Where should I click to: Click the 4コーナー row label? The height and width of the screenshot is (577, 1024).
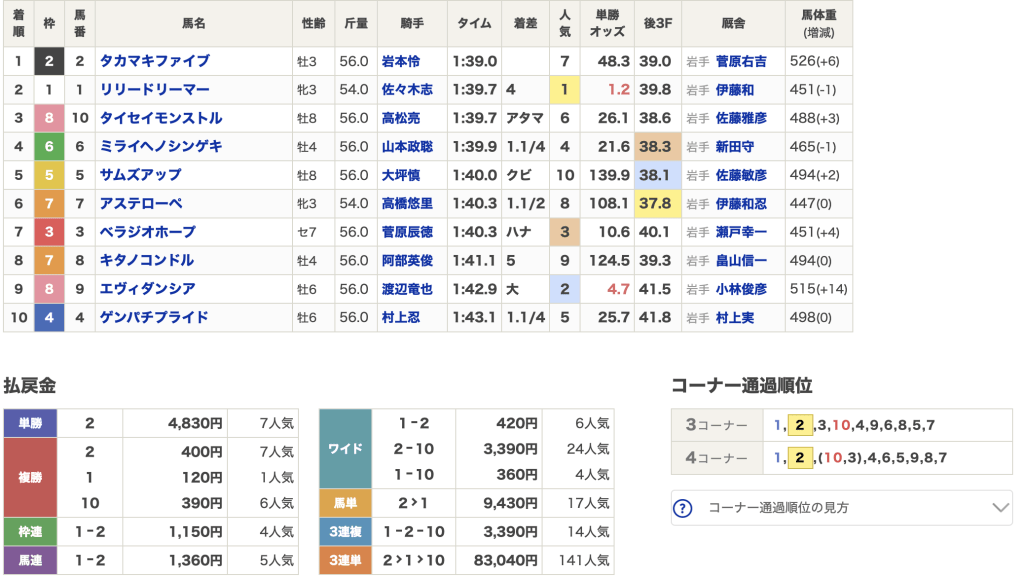click(716, 458)
